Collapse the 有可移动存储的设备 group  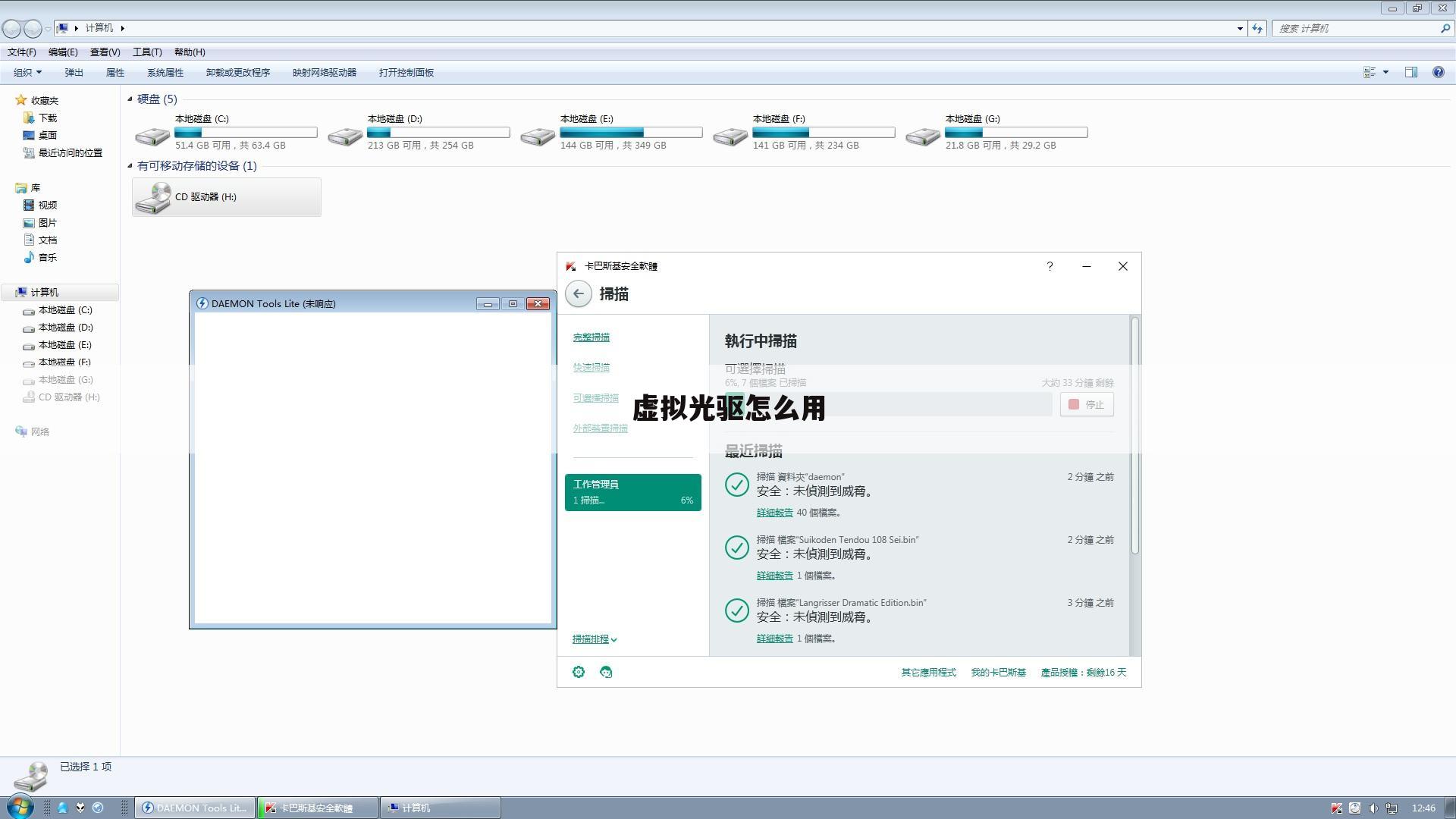[130, 166]
